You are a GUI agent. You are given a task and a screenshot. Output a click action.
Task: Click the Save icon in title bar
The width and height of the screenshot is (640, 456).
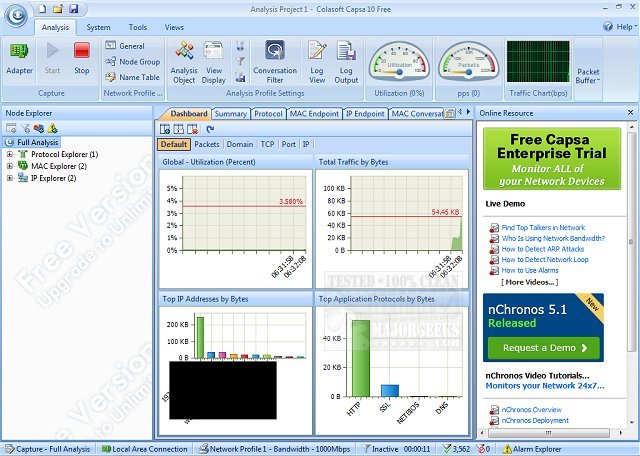point(73,9)
